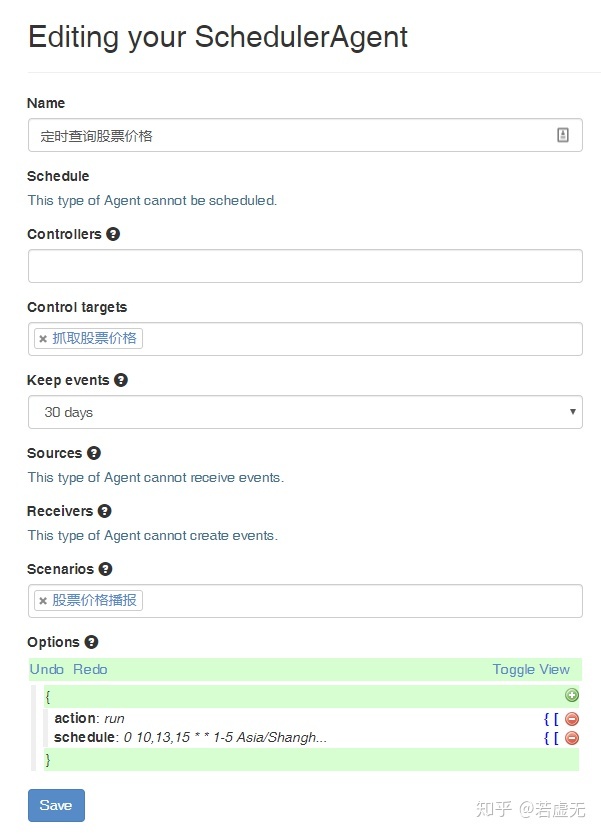
Task: Click the help icon next to Controllers
Action: click(113, 234)
